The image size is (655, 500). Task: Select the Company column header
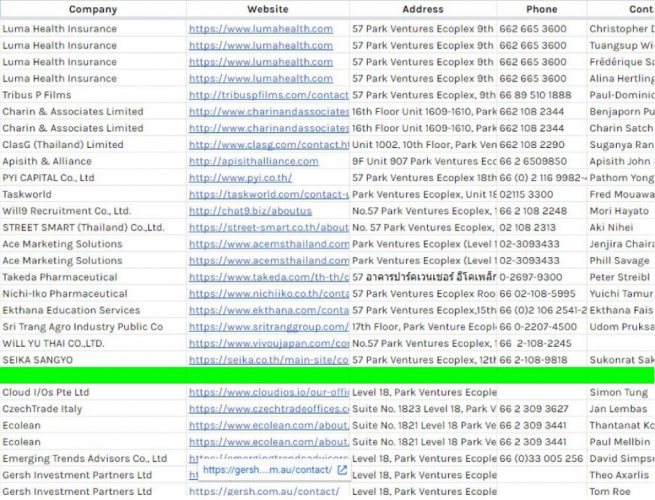93,9
